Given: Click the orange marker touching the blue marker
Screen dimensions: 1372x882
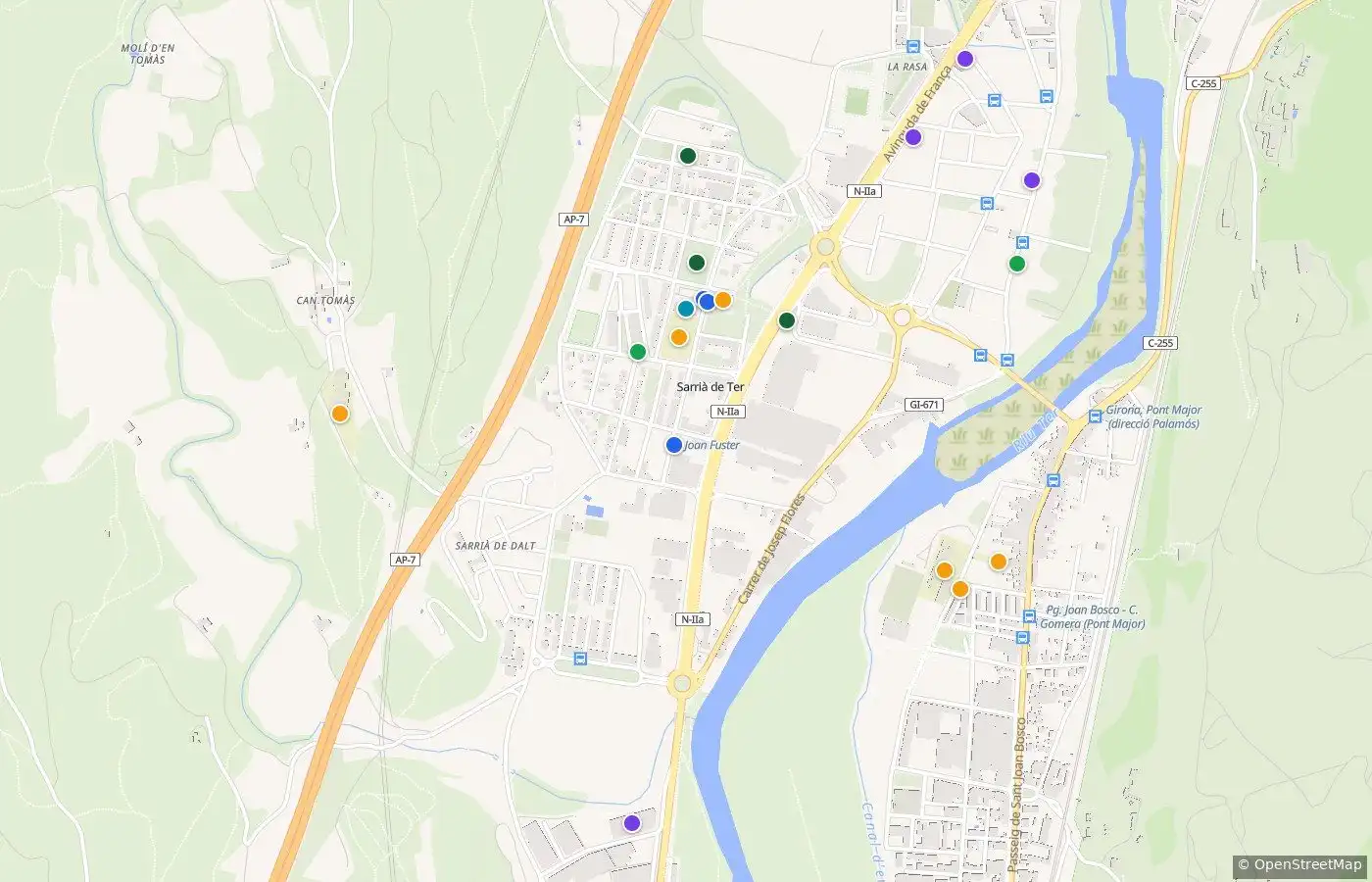Looking at the screenshot, I should (722, 300).
